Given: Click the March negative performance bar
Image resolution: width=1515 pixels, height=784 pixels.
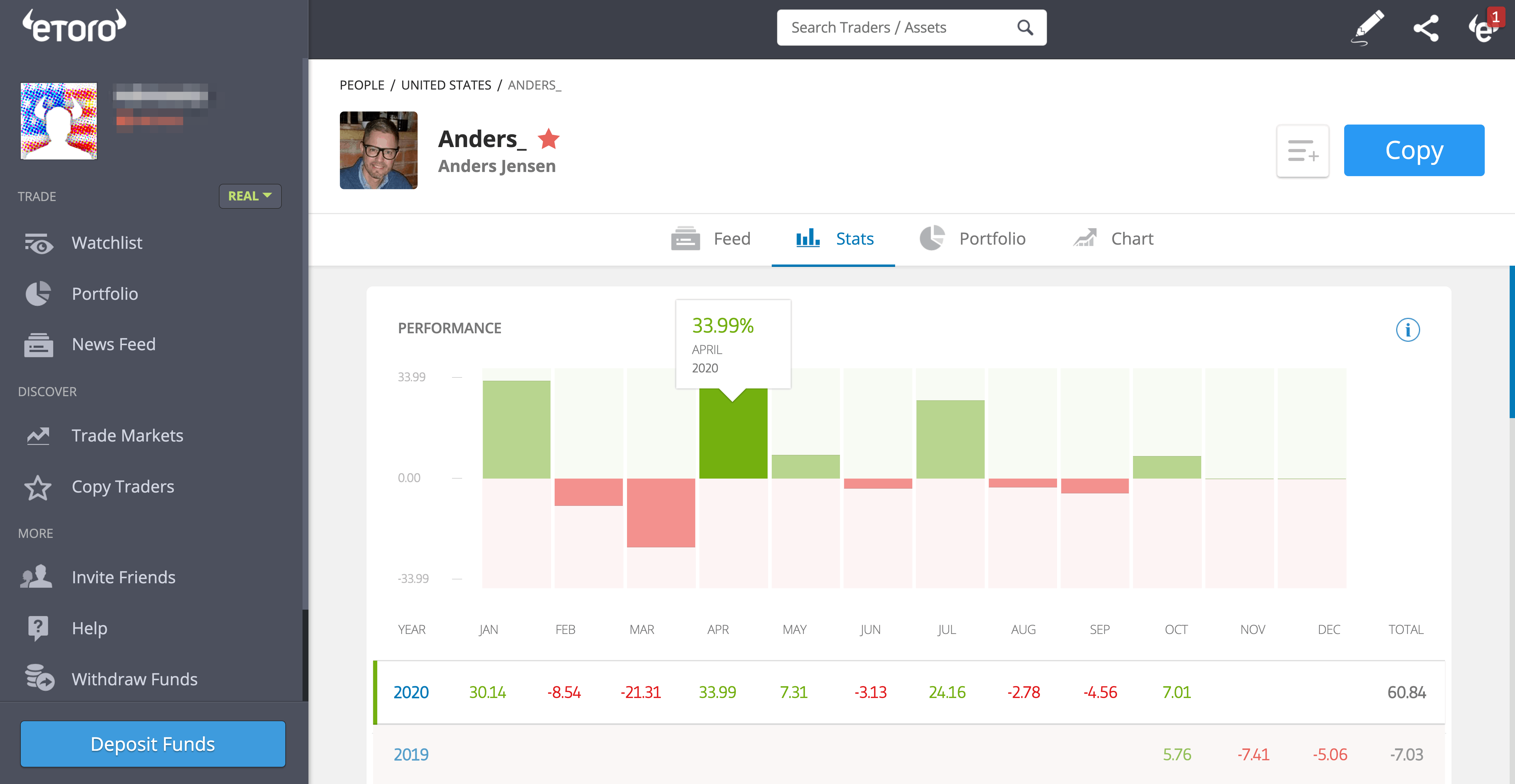Looking at the screenshot, I should [661, 513].
